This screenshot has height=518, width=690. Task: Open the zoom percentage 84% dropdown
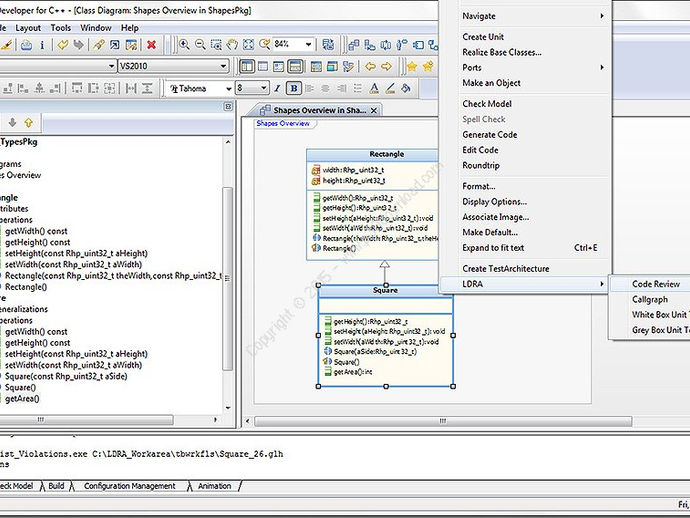(308, 44)
